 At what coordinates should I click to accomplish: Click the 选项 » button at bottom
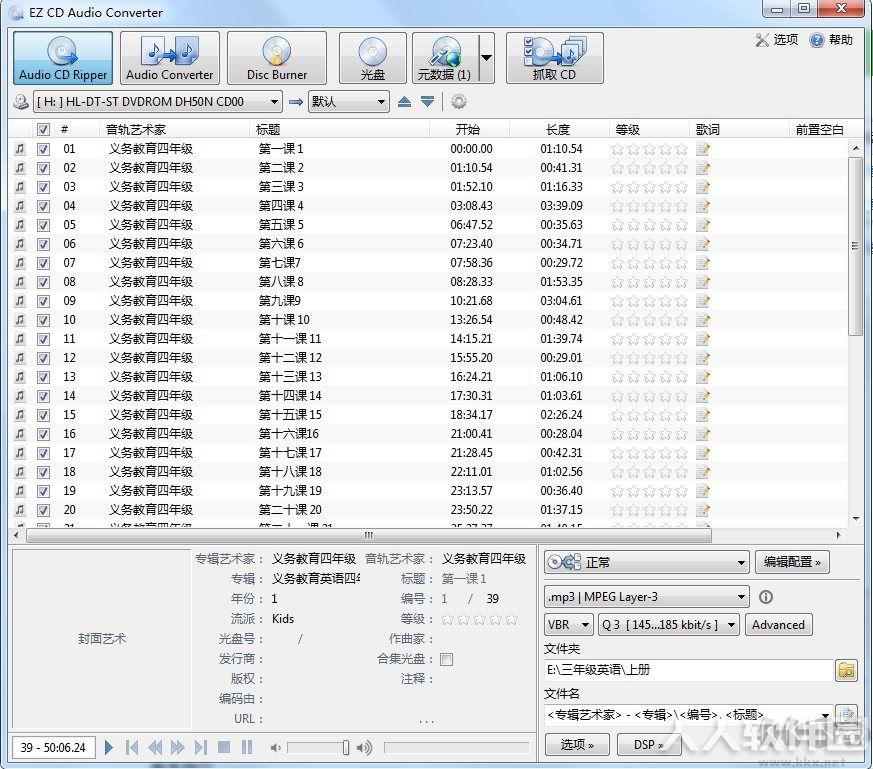[577, 744]
